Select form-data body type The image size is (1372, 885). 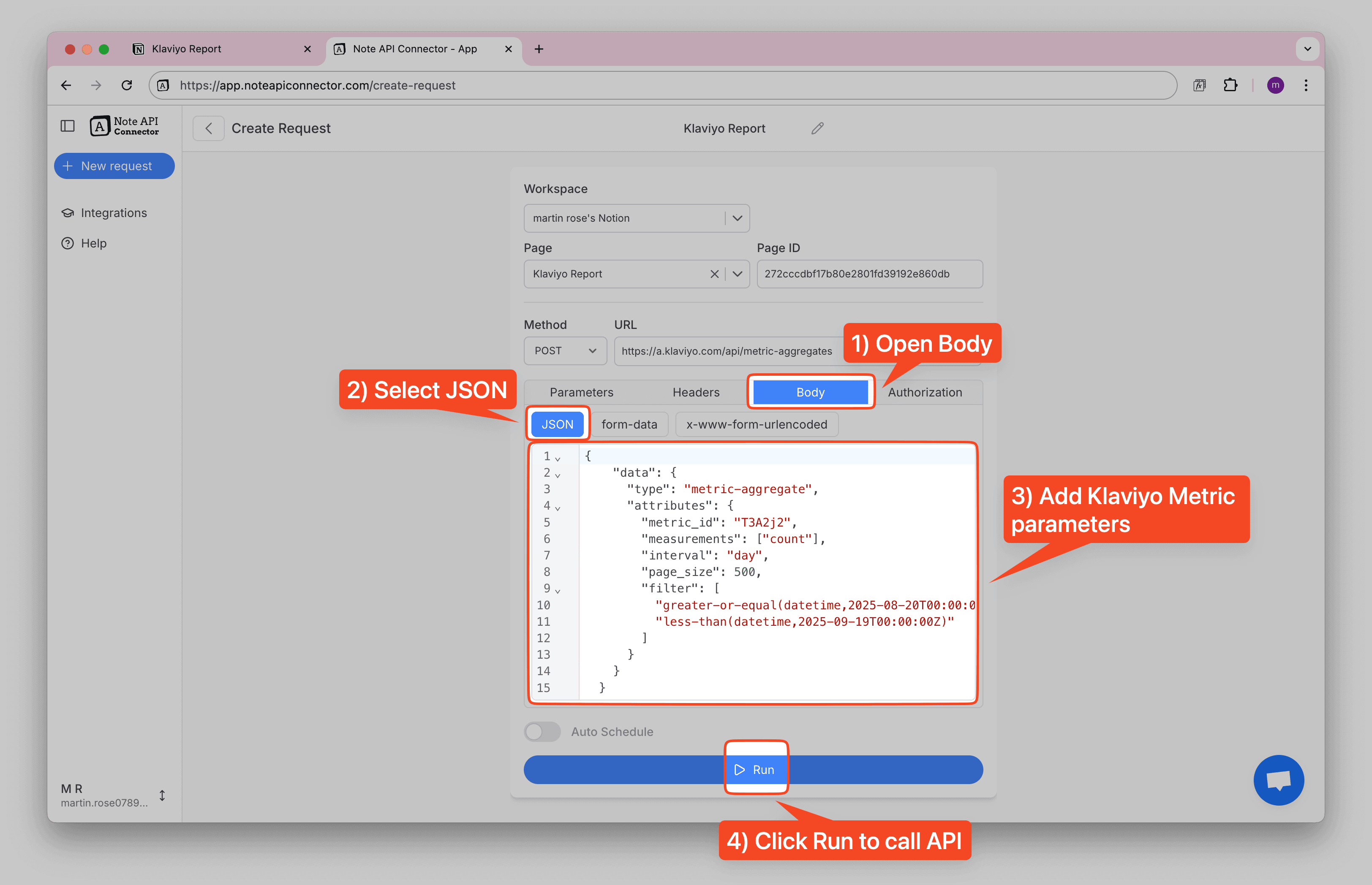(629, 424)
